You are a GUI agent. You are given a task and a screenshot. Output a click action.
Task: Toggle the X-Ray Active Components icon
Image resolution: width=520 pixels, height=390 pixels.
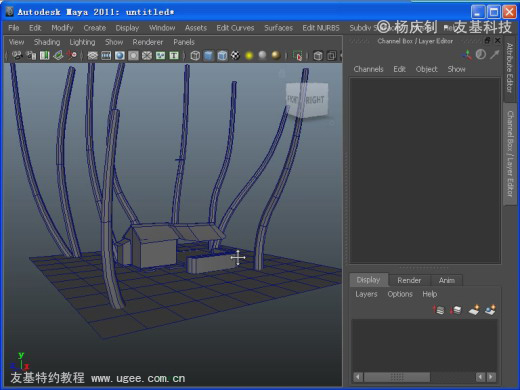[331, 55]
